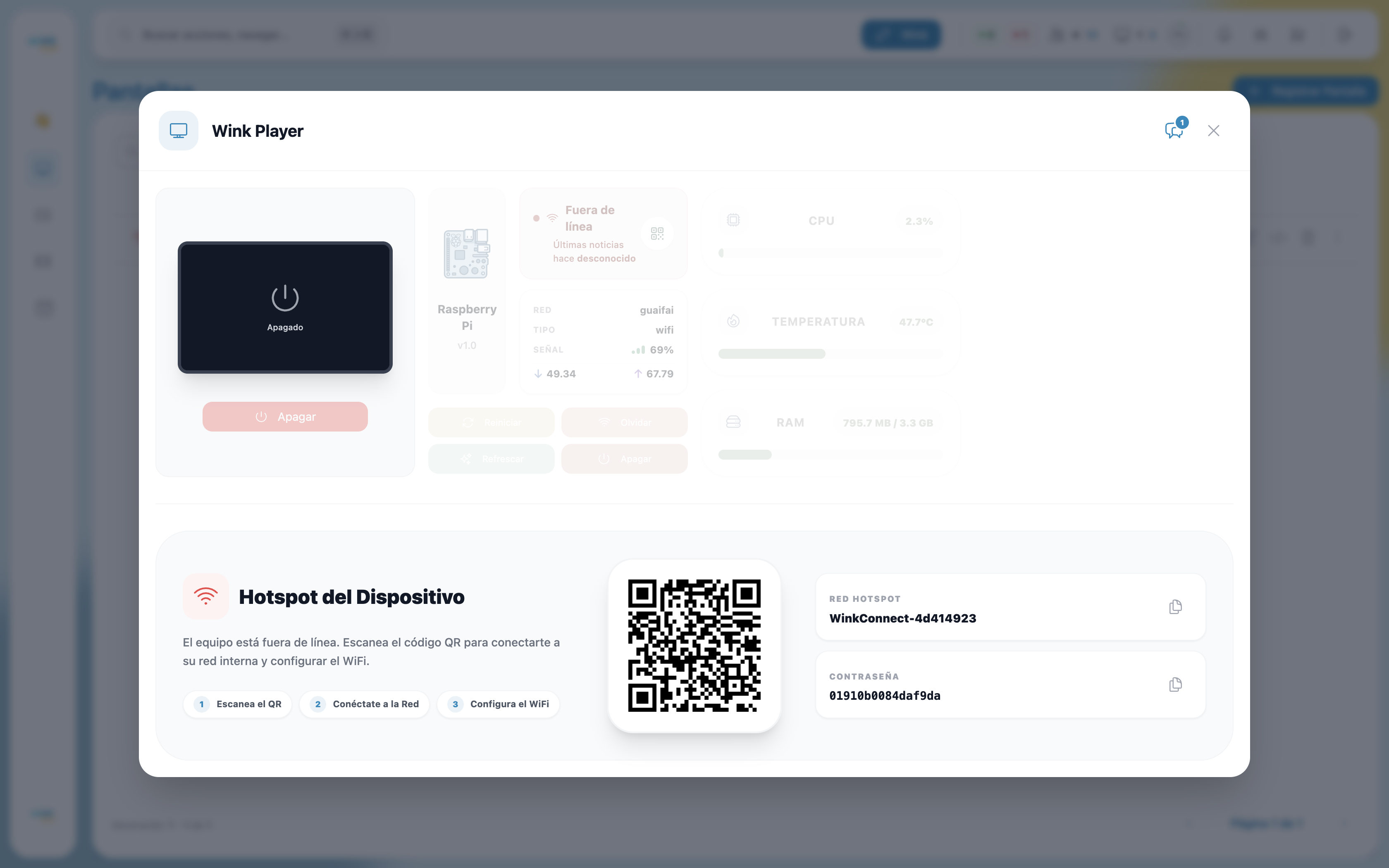Open the QR icon in the offline status card

tap(657, 234)
